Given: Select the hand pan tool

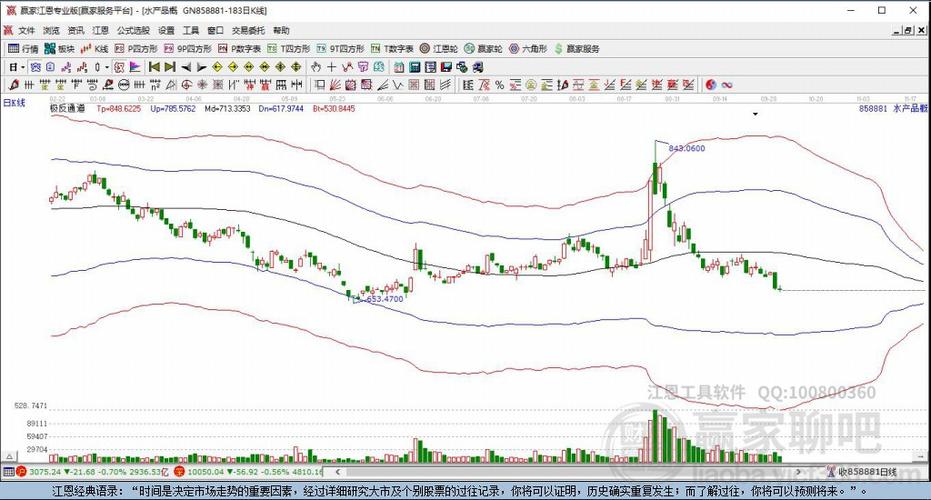Looking at the screenshot, I should (316, 67).
